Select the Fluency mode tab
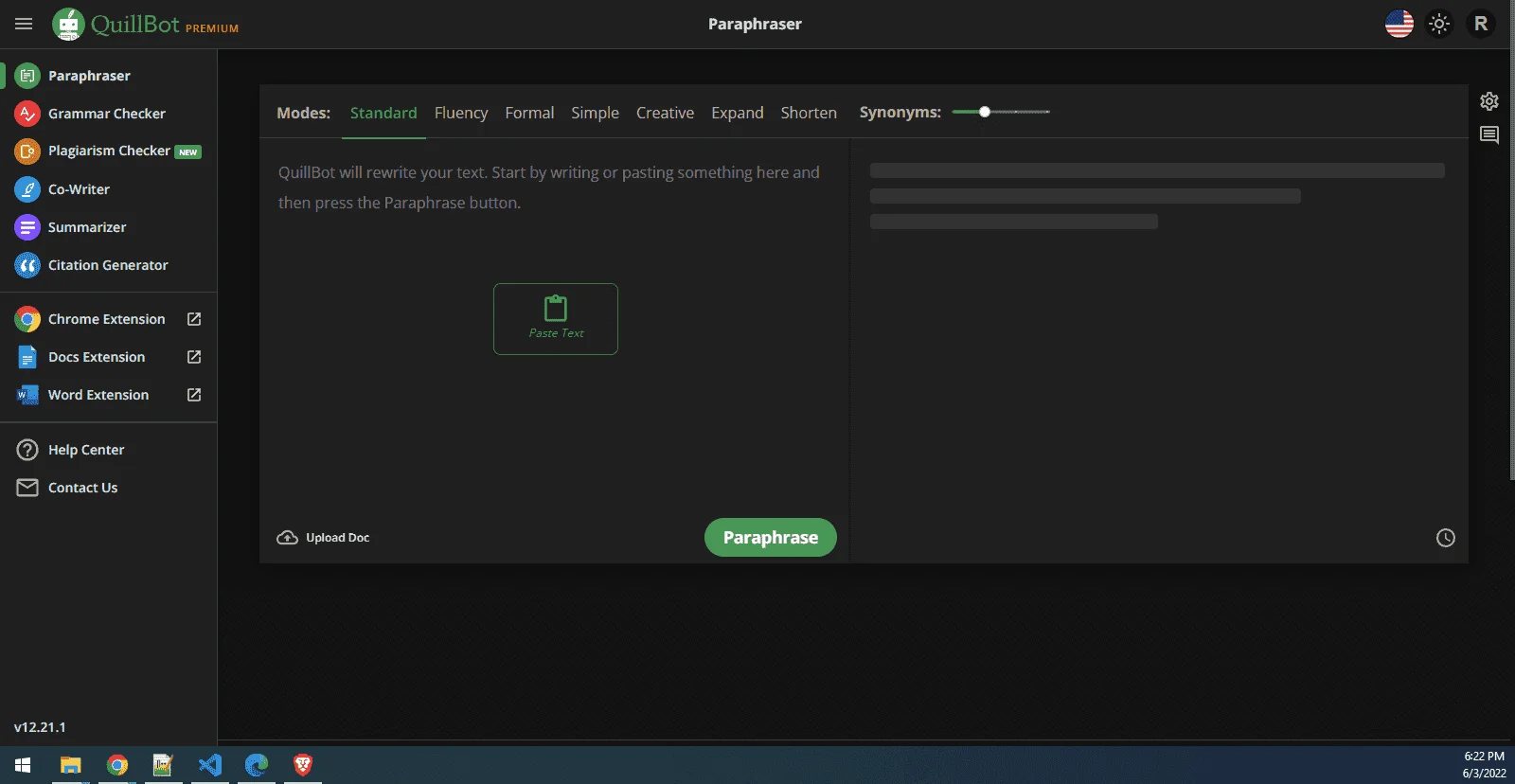The image size is (1515, 784). click(461, 113)
